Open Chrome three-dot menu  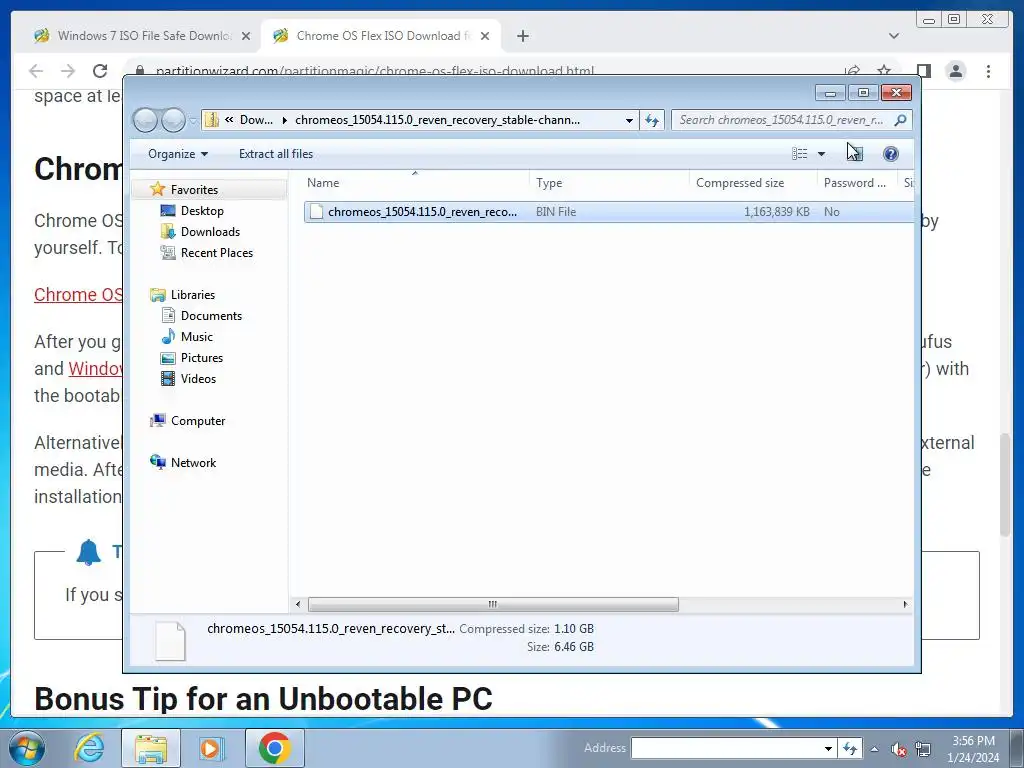tap(988, 71)
